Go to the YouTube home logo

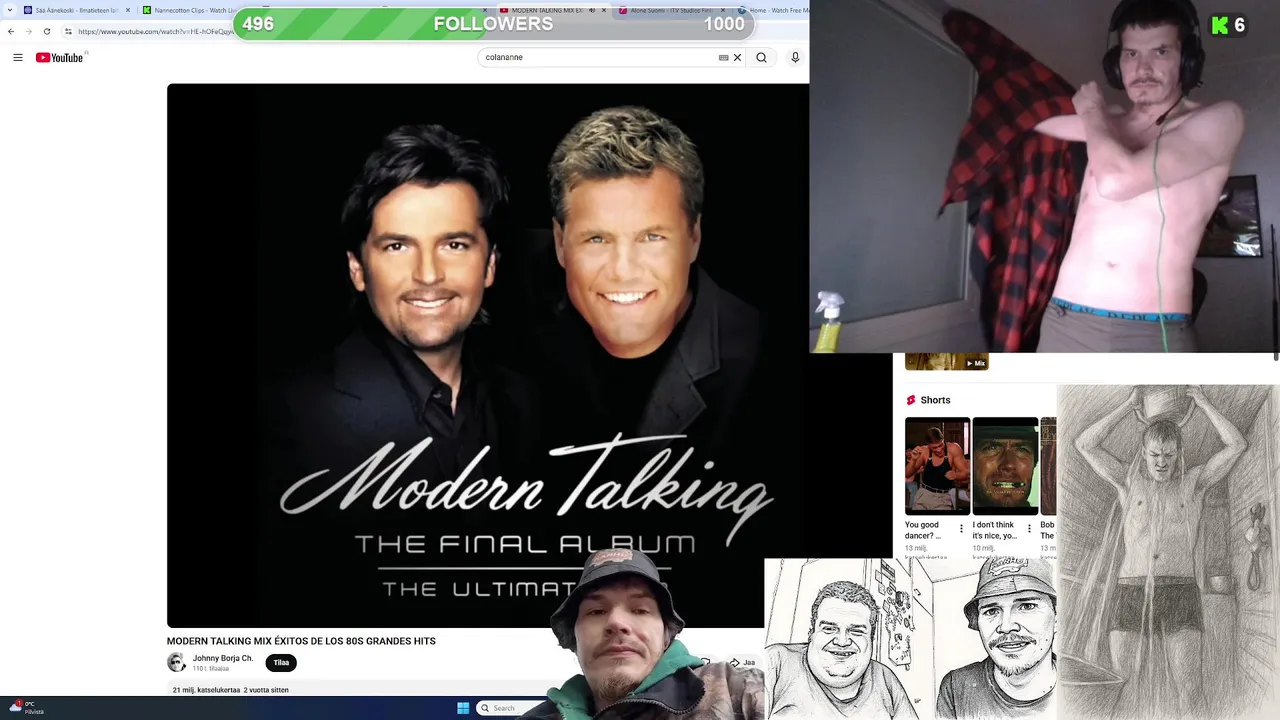click(60, 57)
